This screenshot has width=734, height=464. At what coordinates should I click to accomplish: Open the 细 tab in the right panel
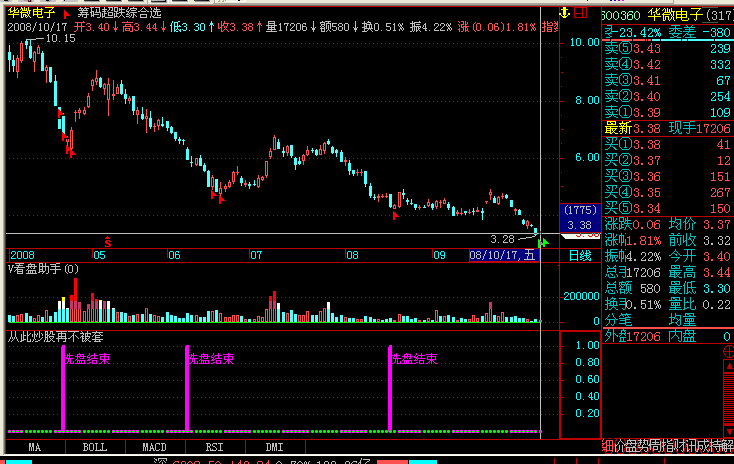608,446
